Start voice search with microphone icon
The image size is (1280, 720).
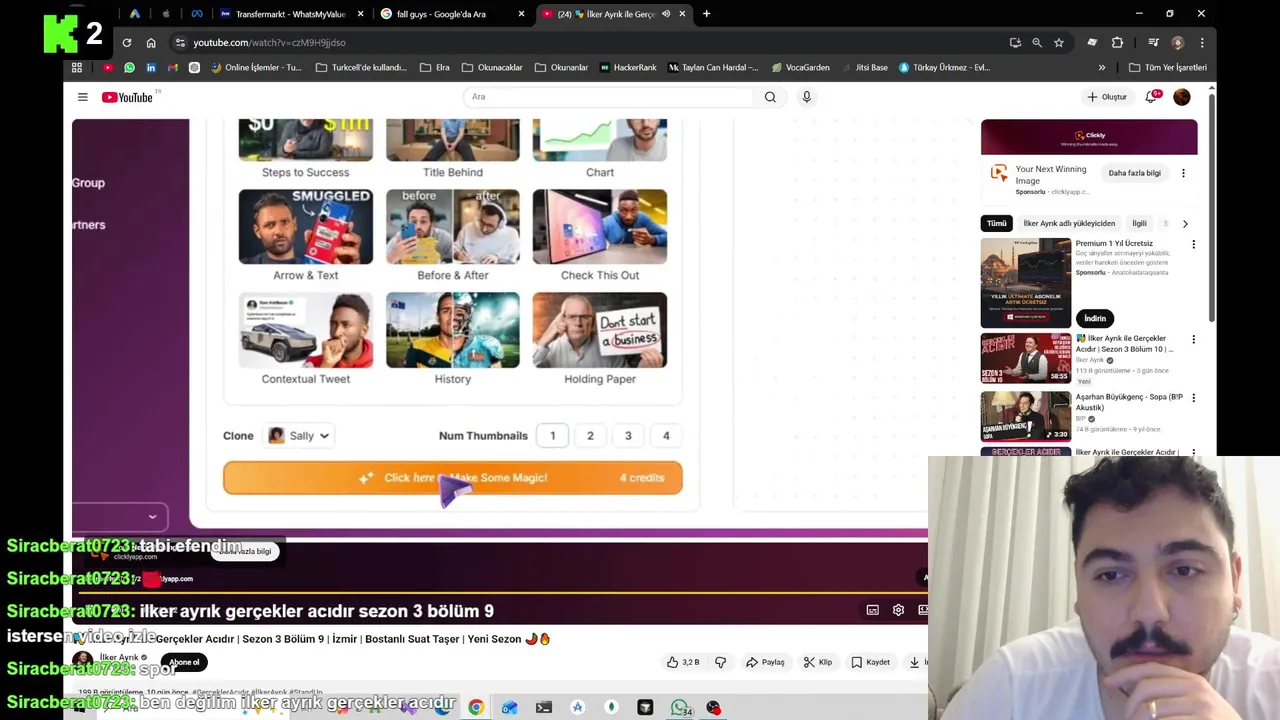click(x=806, y=97)
